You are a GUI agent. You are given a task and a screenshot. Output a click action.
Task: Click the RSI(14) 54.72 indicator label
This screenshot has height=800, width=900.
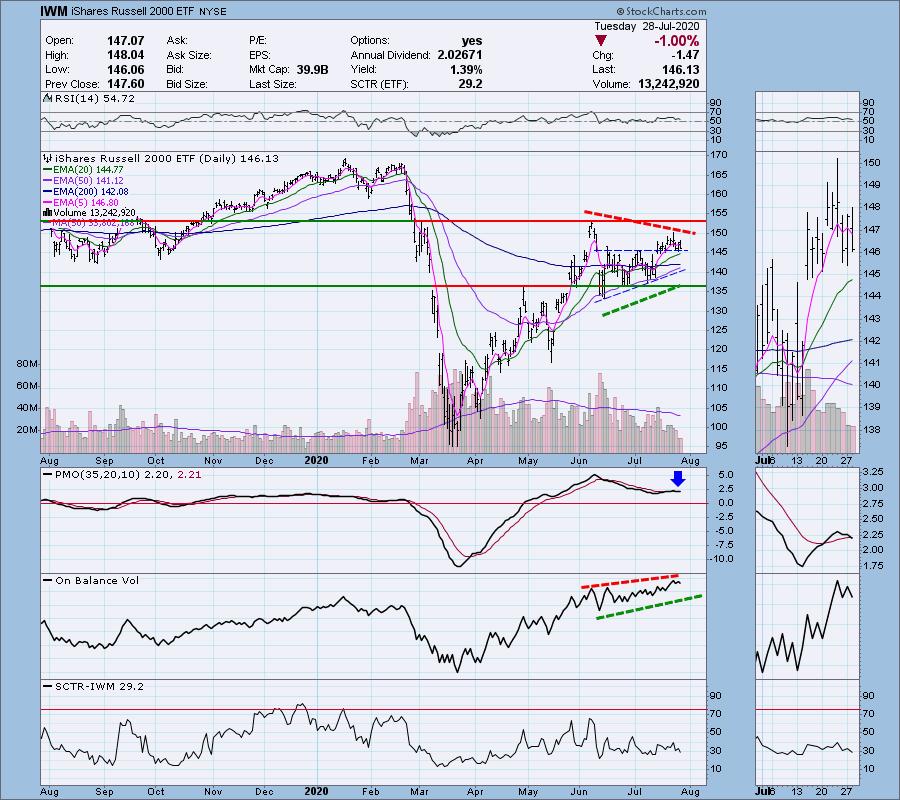pyautogui.click(x=95, y=99)
